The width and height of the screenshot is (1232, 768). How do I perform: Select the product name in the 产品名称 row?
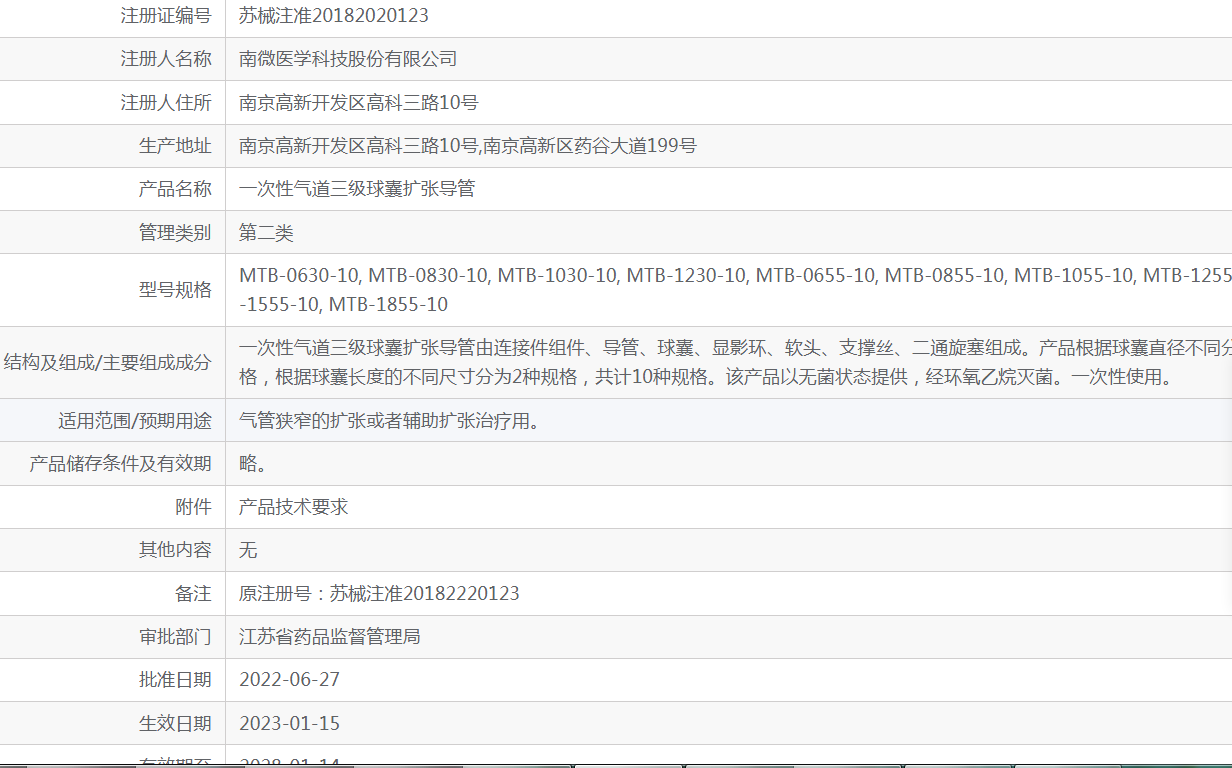click(x=357, y=189)
